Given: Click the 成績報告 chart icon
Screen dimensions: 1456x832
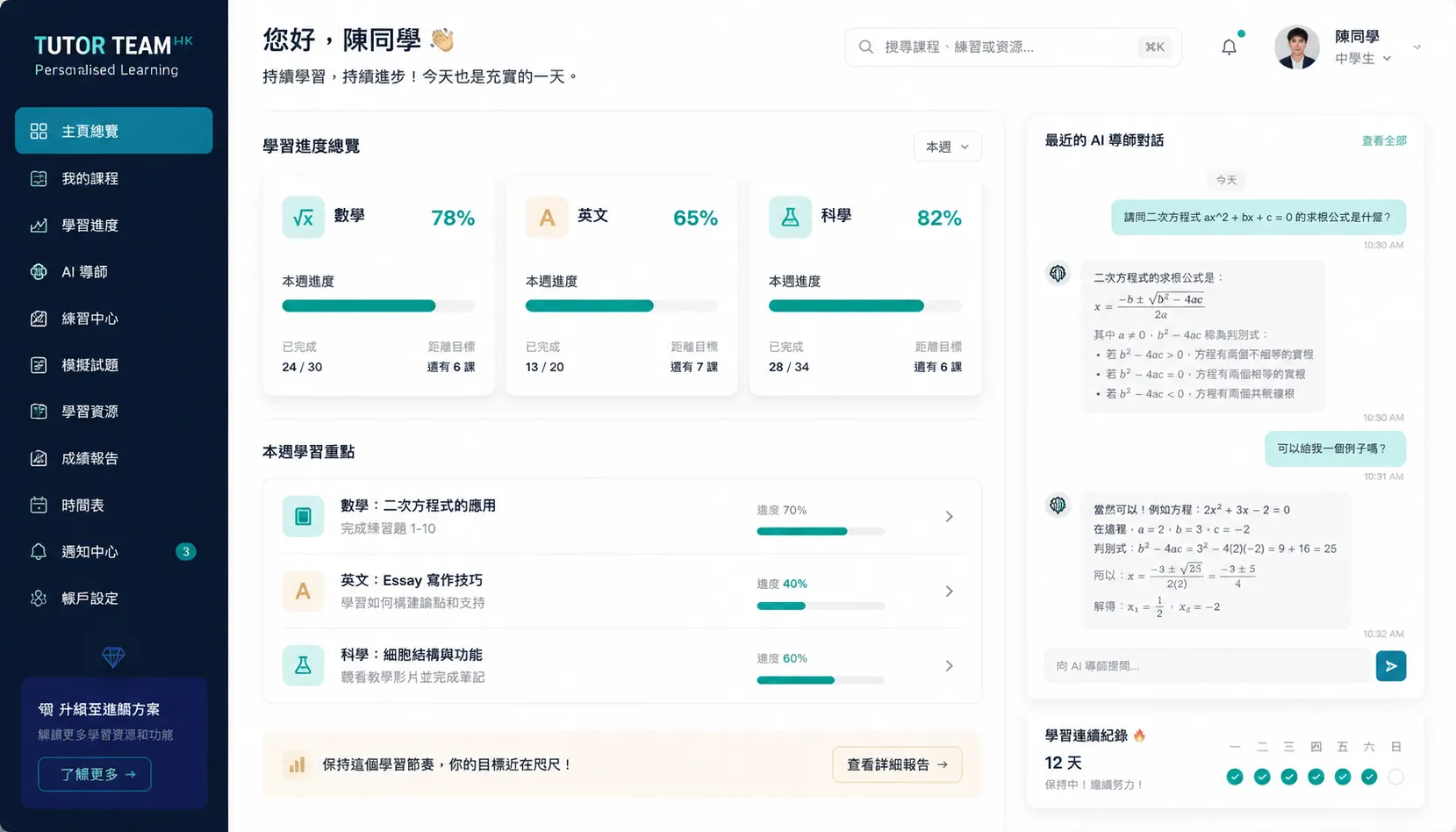Looking at the screenshot, I should click(x=39, y=458).
